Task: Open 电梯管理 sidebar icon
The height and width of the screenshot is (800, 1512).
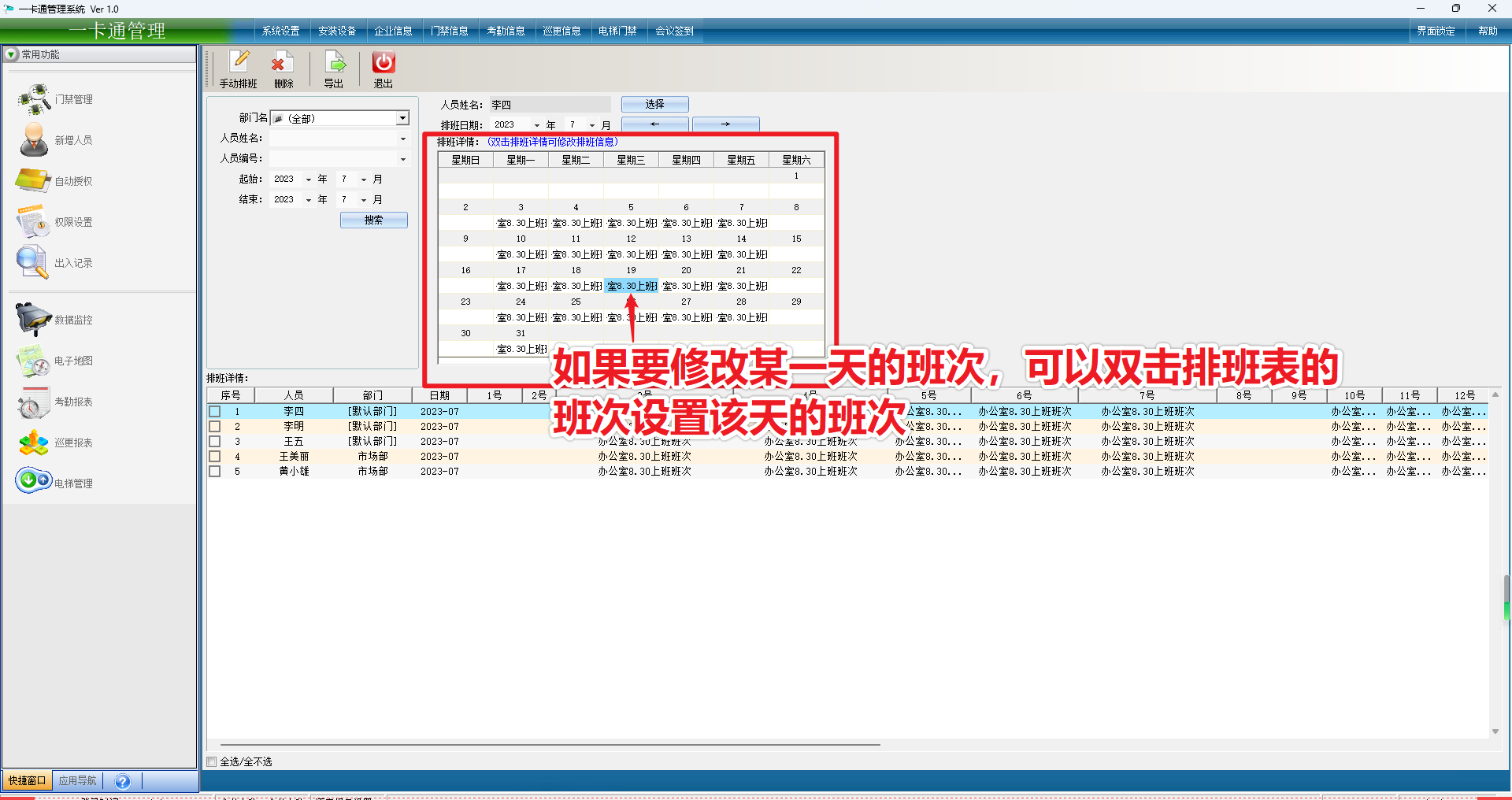Action: click(x=35, y=480)
